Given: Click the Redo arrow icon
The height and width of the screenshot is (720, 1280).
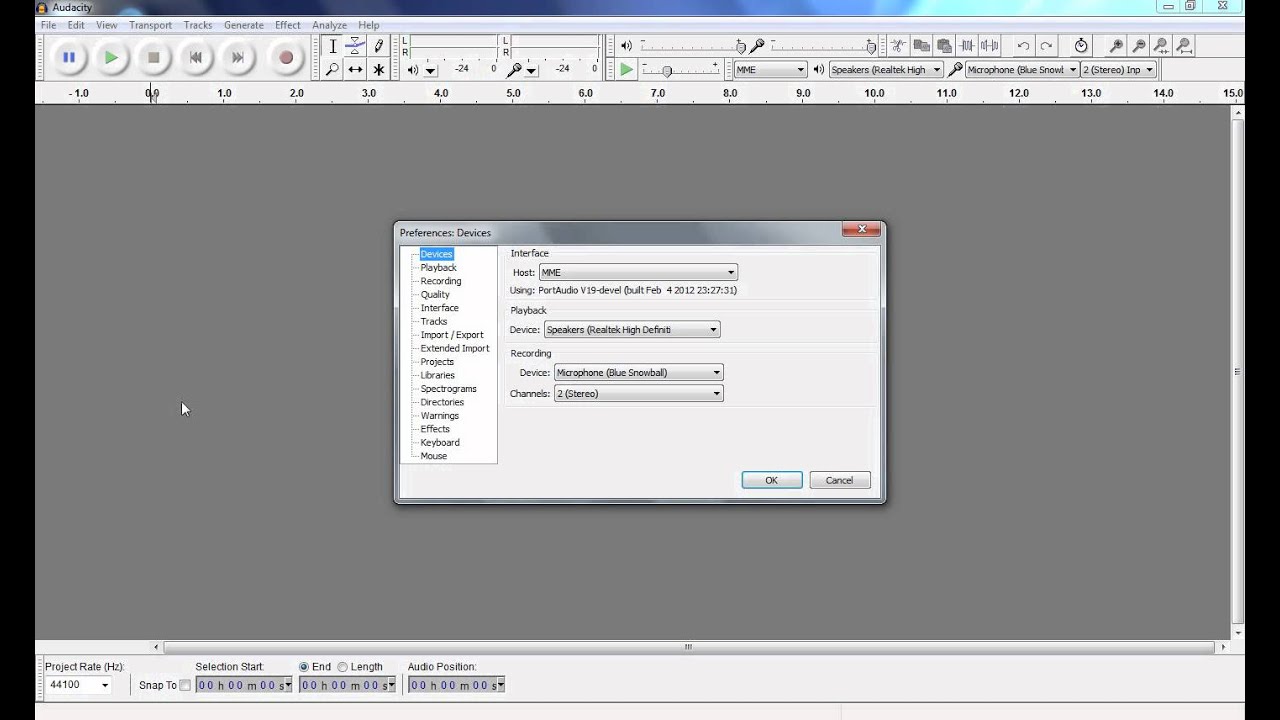Looking at the screenshot, I should 1046,46.
